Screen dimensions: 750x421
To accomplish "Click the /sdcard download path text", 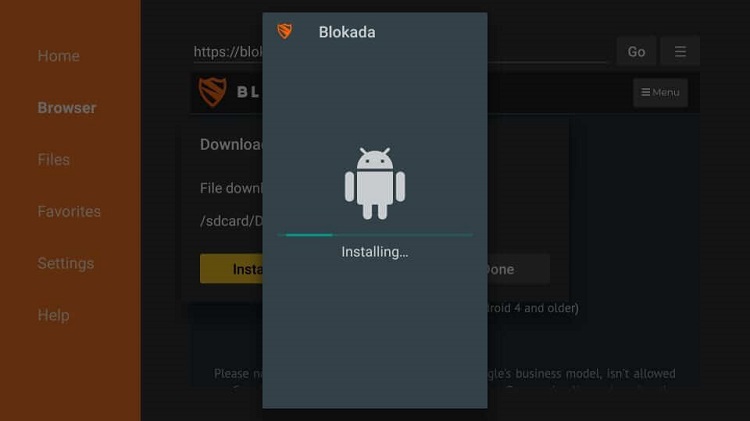I will 232,221.
